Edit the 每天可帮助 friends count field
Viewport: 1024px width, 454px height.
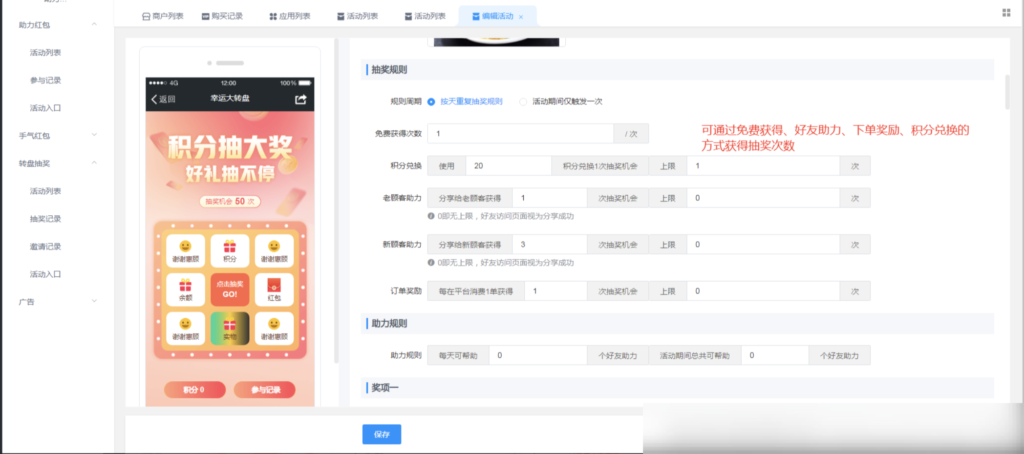(x=537, y=355)
